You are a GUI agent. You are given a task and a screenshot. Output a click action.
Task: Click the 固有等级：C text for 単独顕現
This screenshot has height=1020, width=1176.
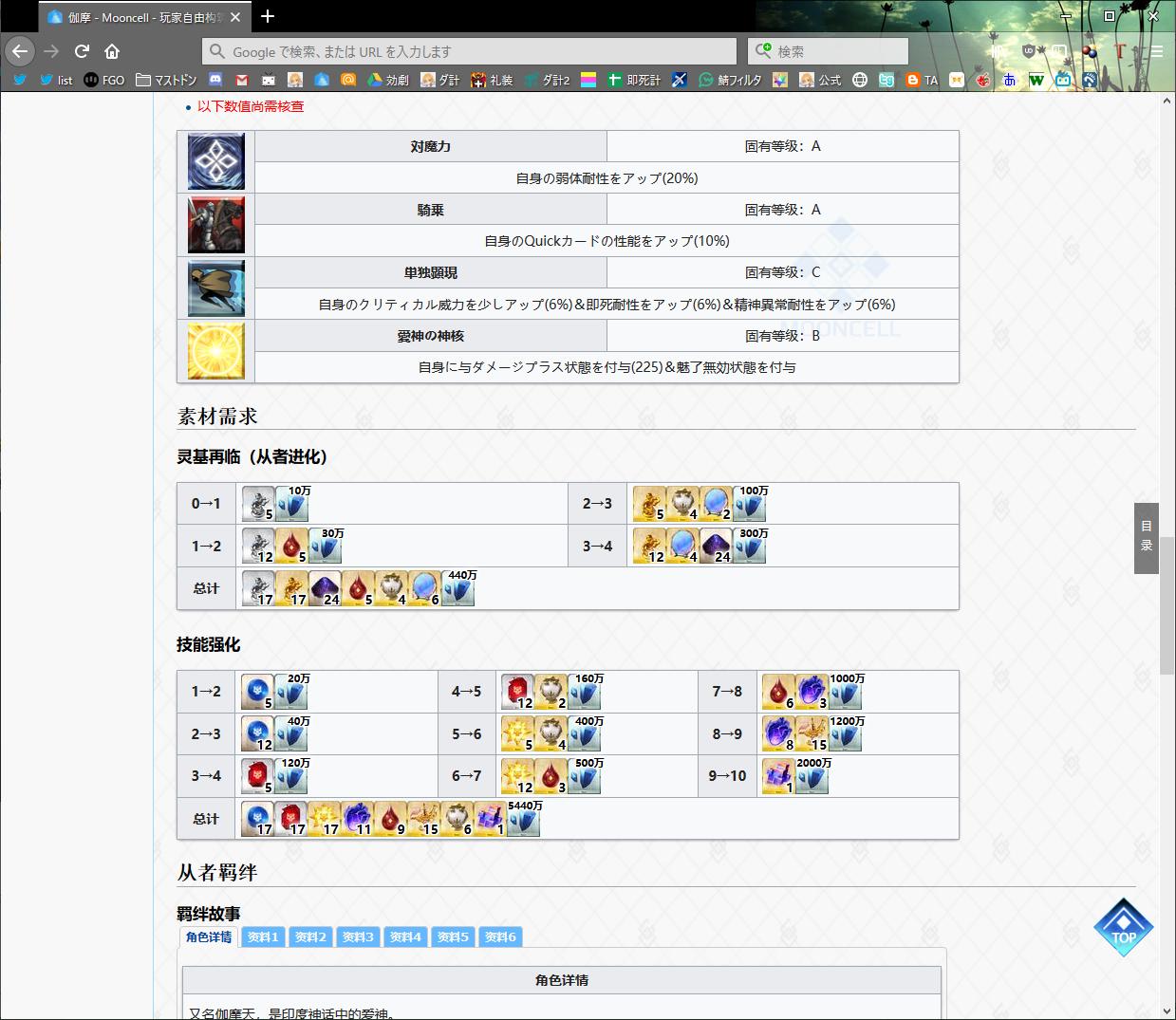pos(783,272)
